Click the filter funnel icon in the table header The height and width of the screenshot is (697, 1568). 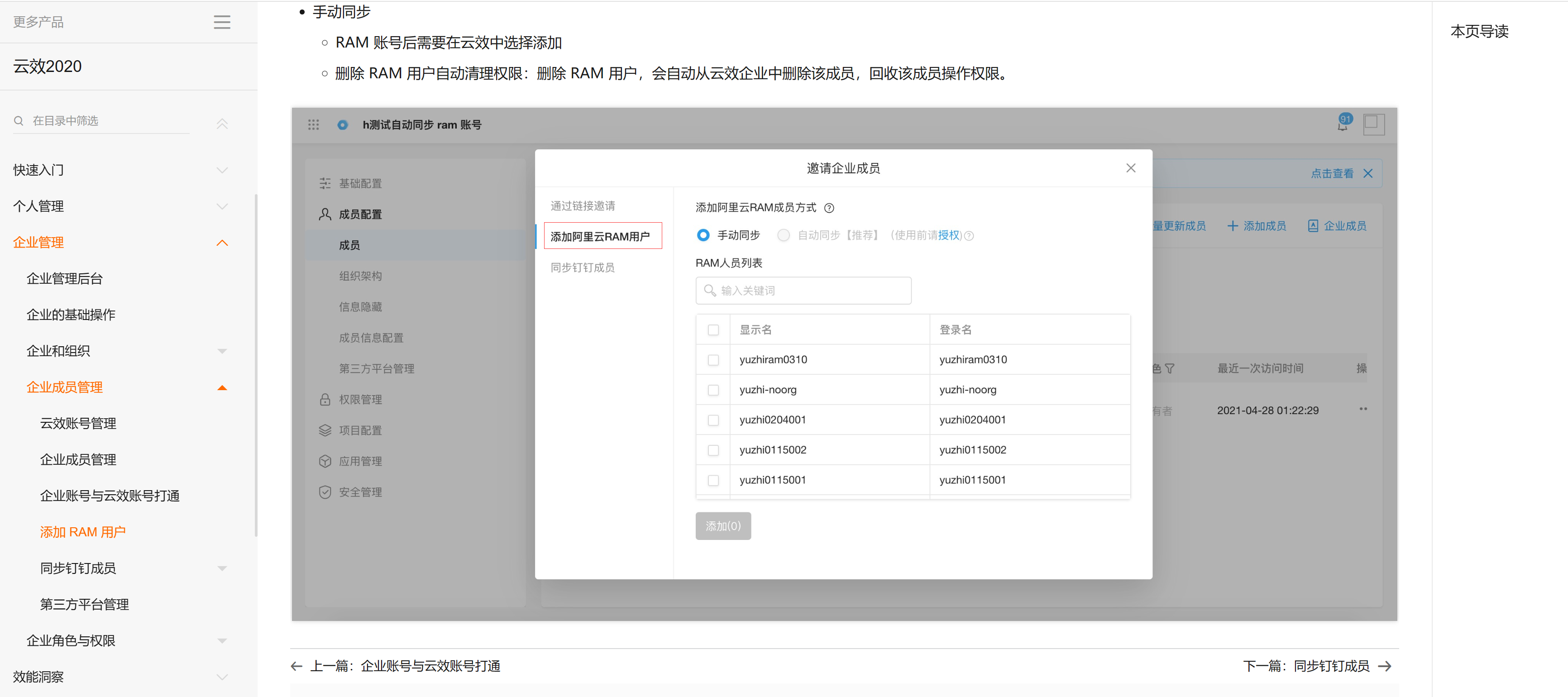[x=1169, y=368]
